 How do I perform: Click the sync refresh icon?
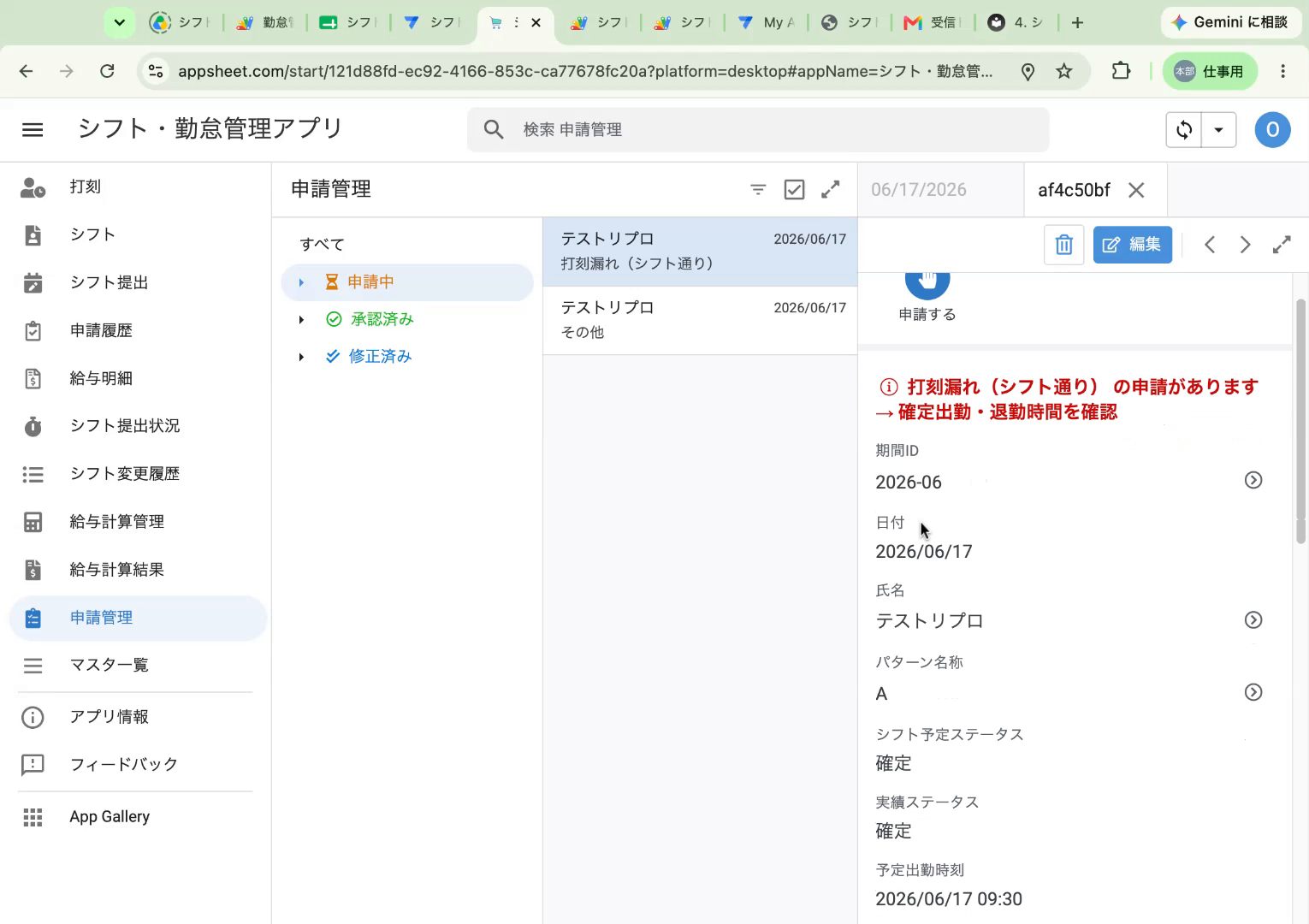pyautogui.click(x=1184, y=130)
